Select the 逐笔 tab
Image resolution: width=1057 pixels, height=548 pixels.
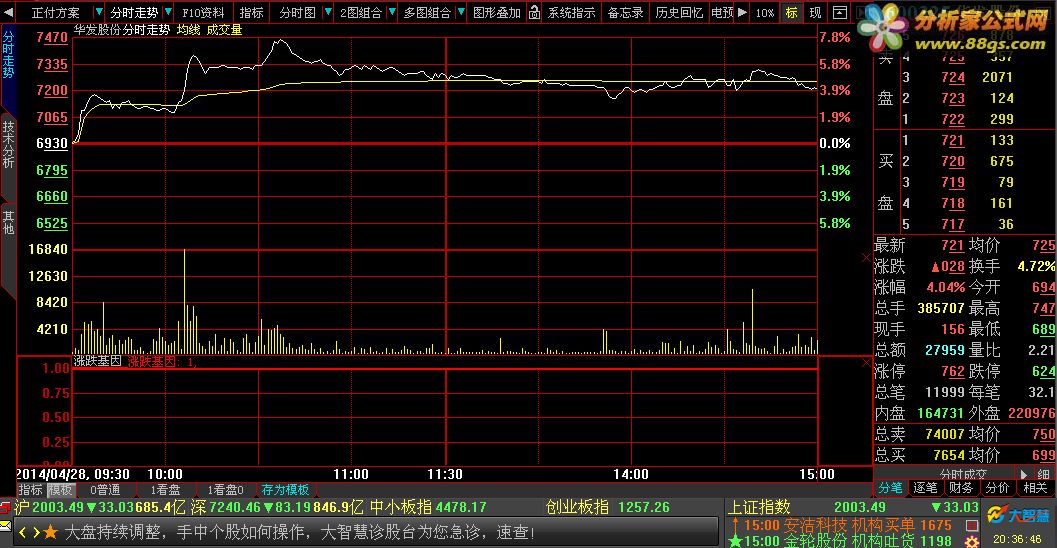(x=925, y=488)
